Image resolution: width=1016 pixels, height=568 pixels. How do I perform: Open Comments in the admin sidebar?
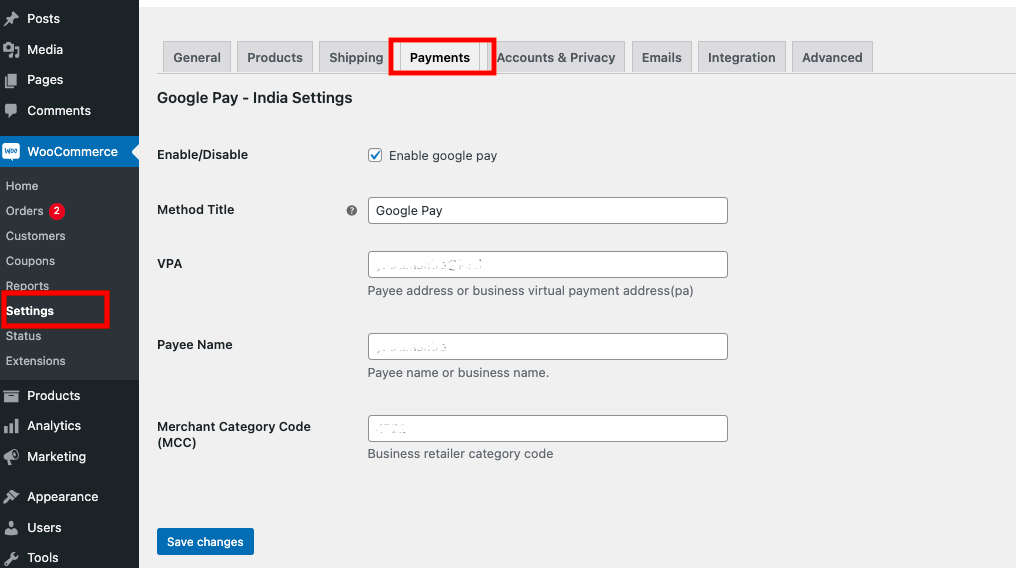point(59,111)
